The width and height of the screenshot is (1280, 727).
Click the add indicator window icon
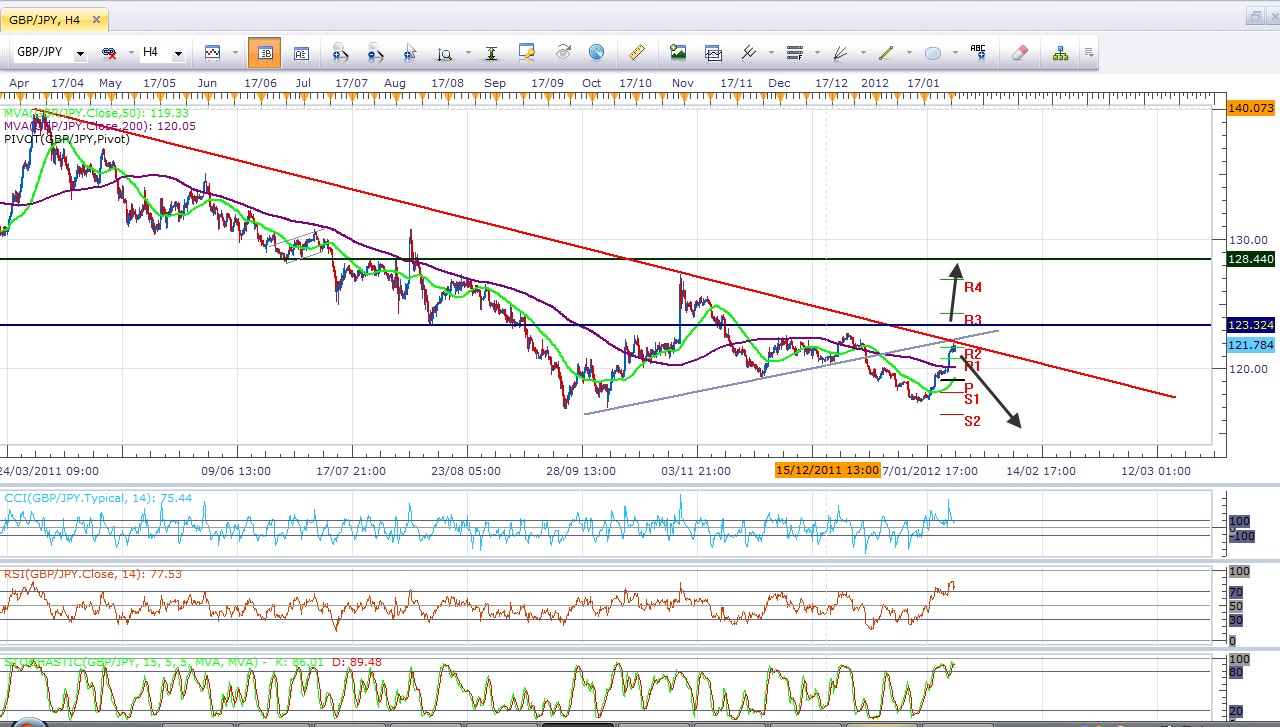point(713,53)
